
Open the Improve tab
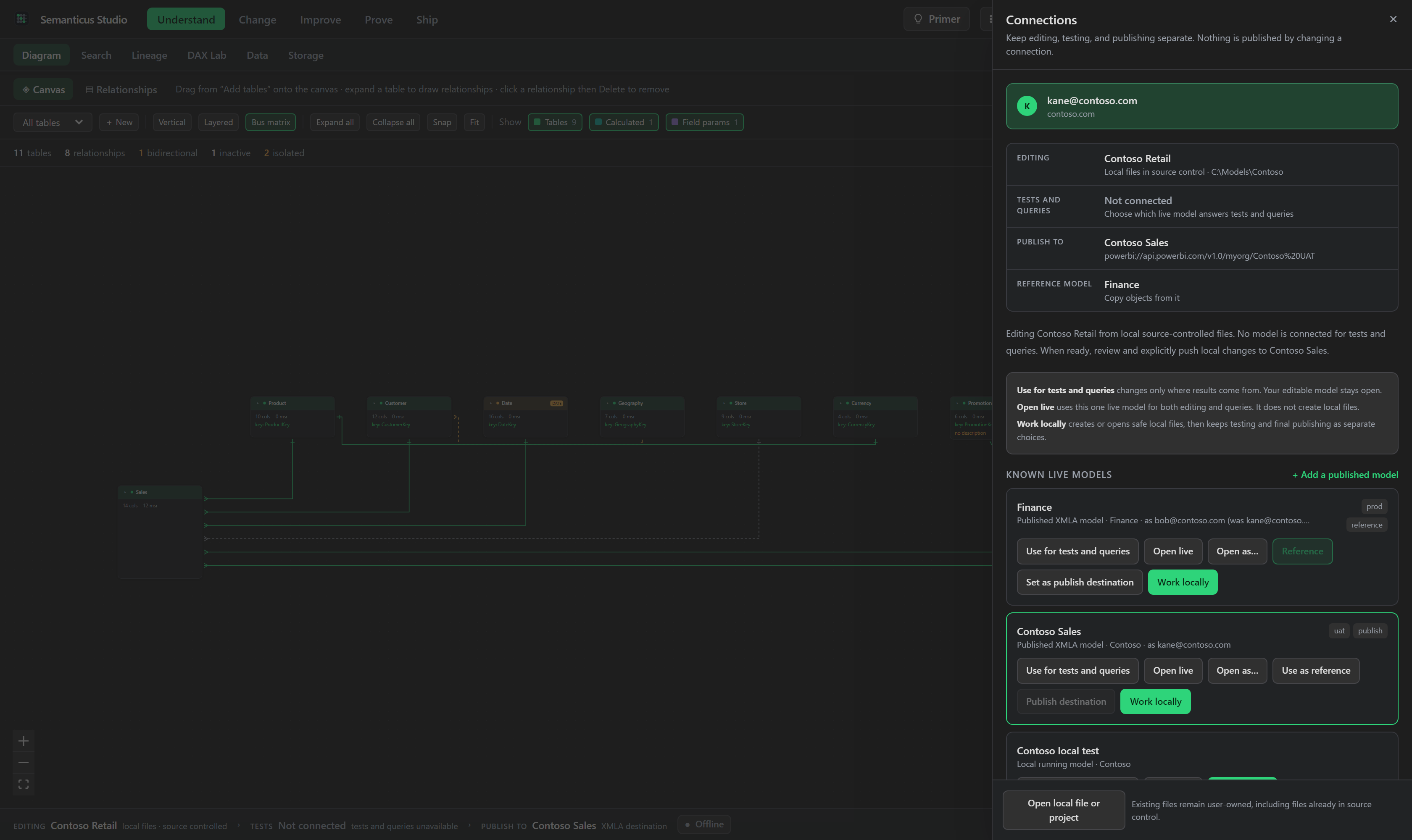tap(320, 19)
